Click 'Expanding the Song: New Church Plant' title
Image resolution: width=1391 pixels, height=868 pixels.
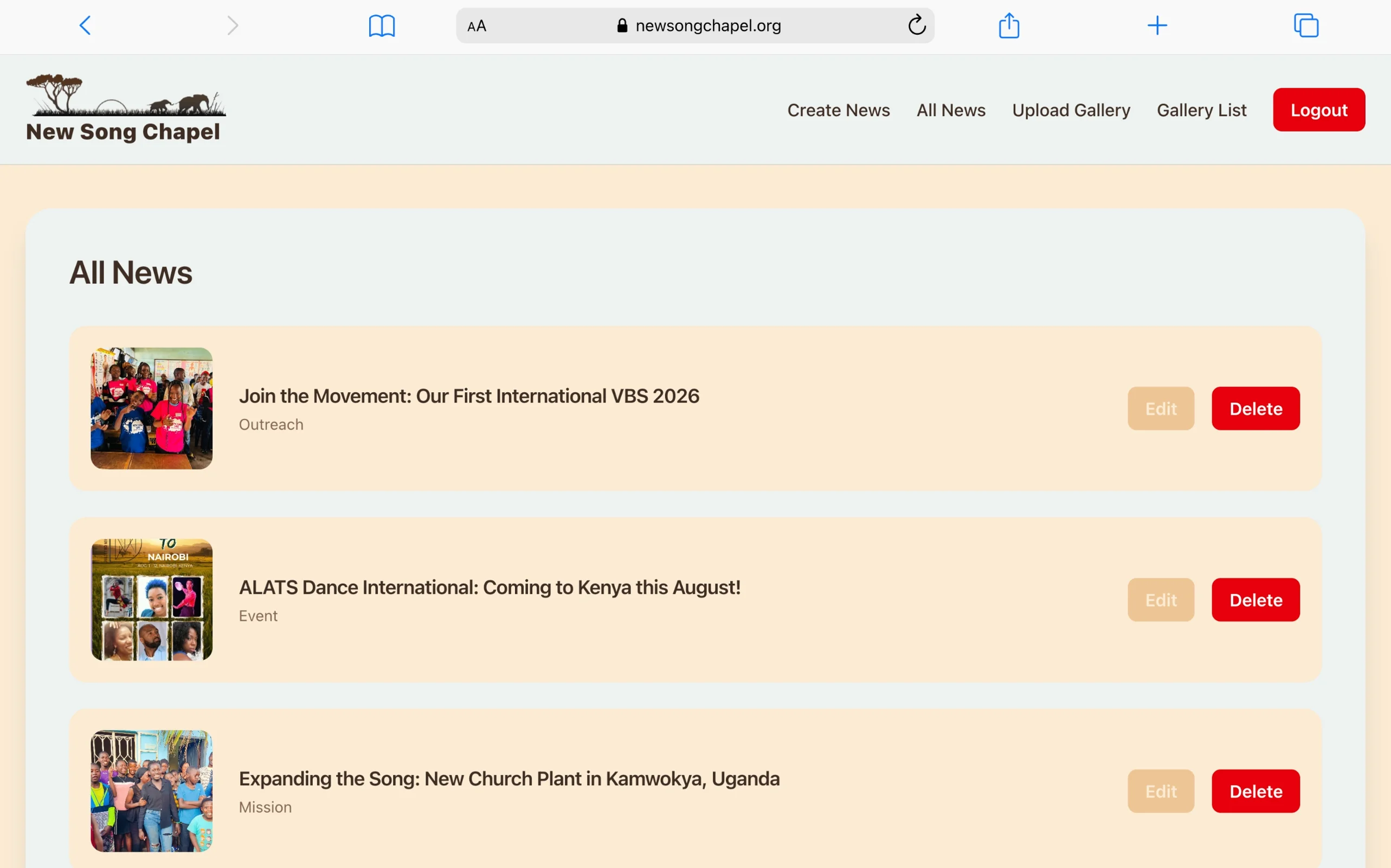509,779
